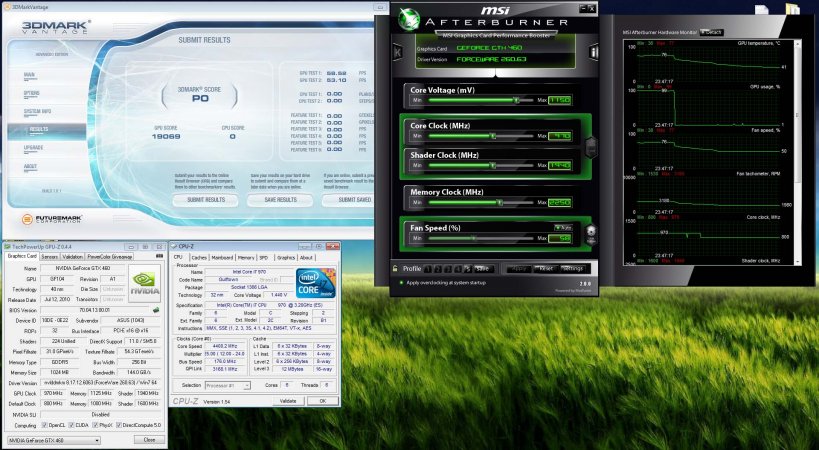Click the GPU-Z BIOS save chip icon

pos(156,310)
